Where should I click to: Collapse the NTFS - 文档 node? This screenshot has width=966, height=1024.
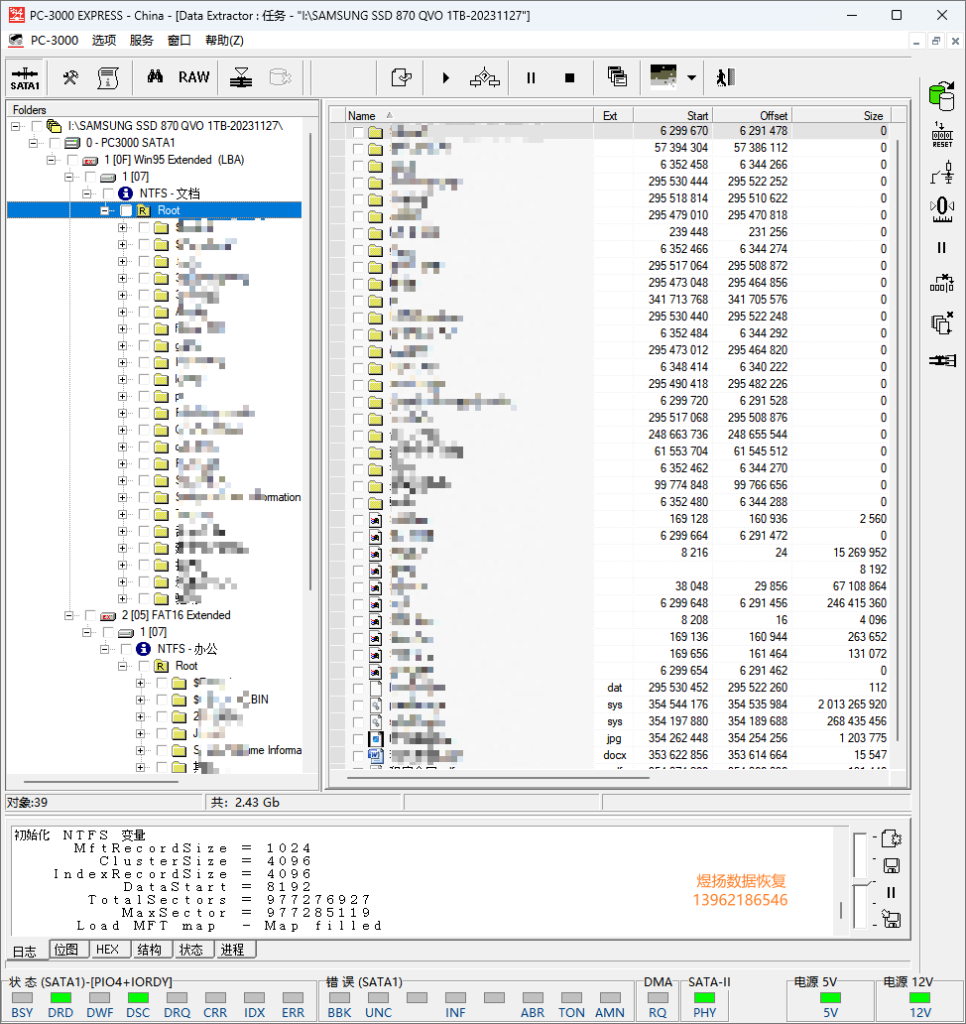pos(86,193)
